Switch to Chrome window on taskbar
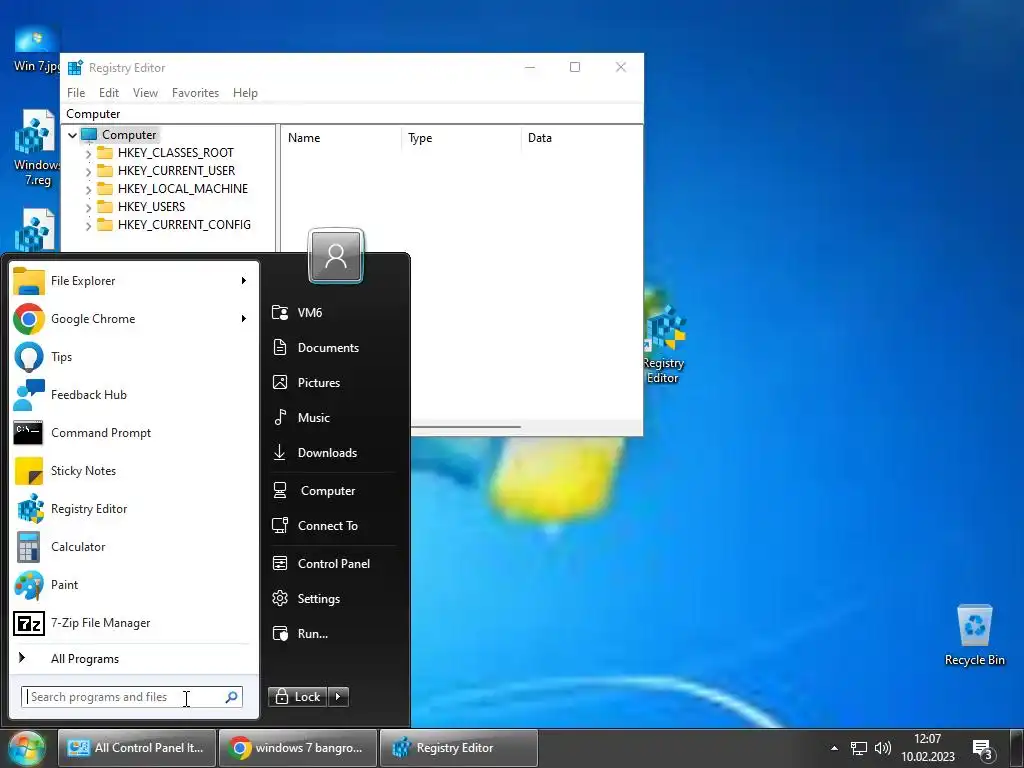Viewport: 1024px width, 768px height. click(x=297, y=748)
